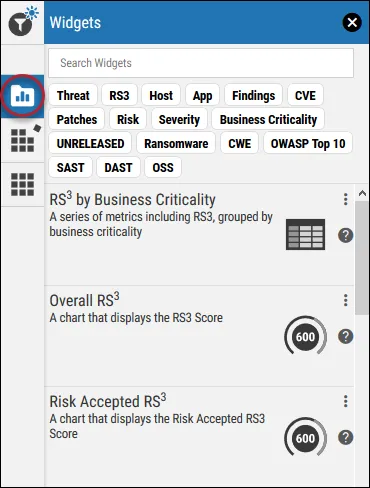Select the Severity tag
Screen dimensions: 370x488
tap(179, 120)
